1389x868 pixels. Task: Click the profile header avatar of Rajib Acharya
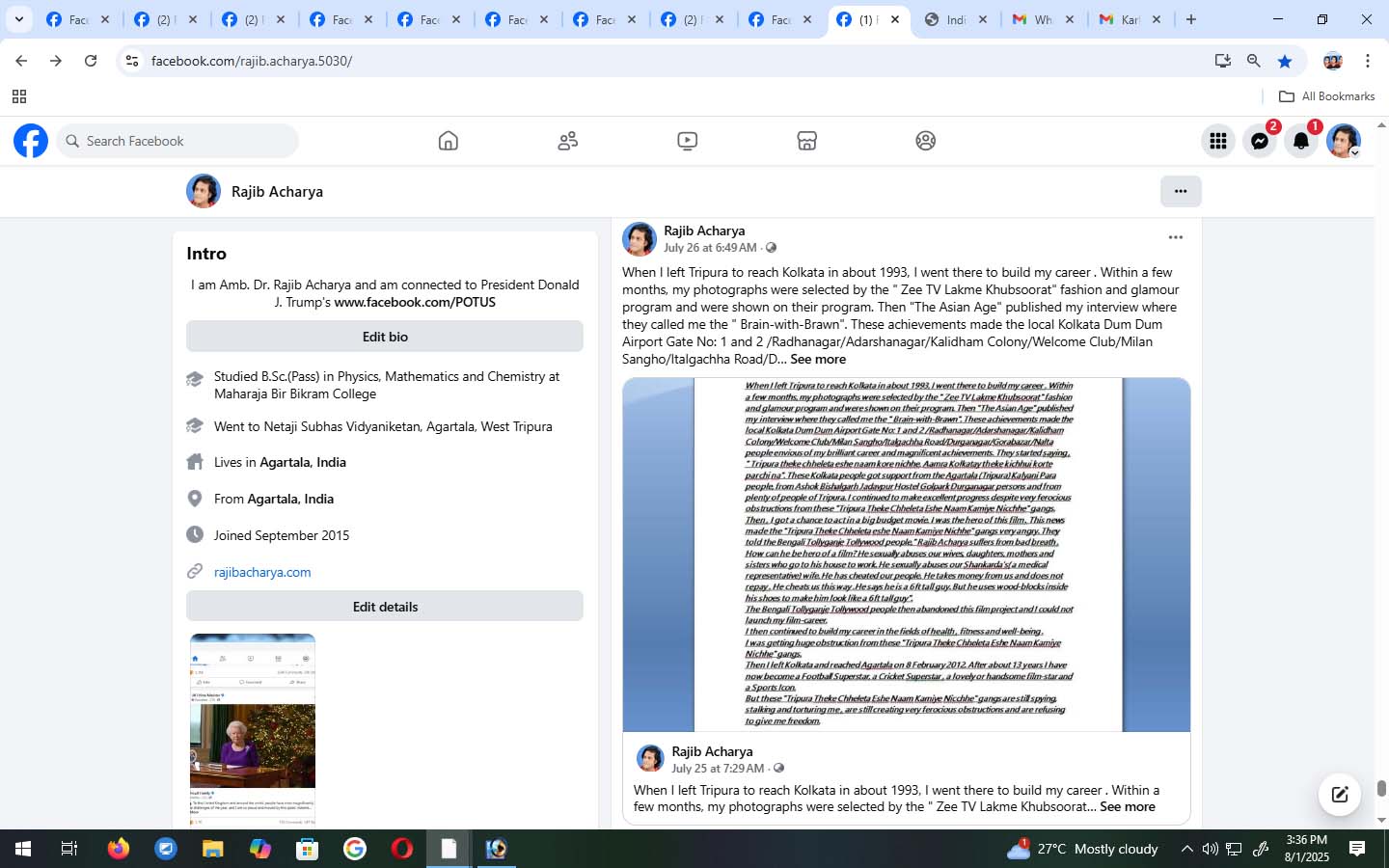(x=204, y=191)
